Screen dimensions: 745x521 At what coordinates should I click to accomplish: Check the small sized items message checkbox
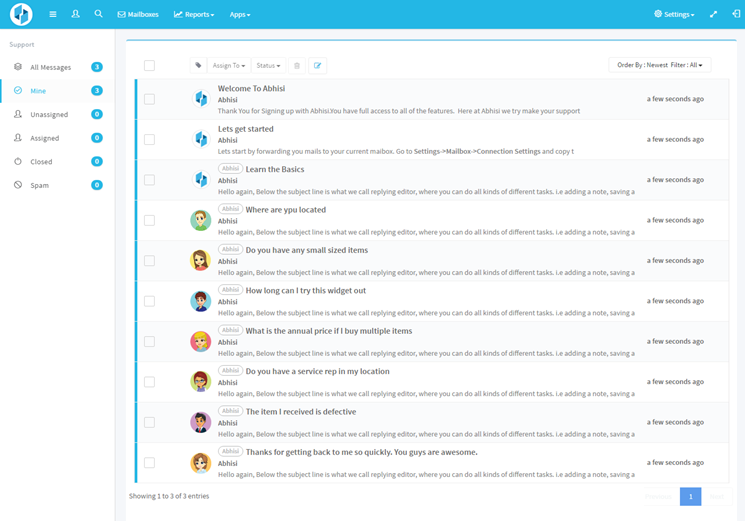(149, 261)
